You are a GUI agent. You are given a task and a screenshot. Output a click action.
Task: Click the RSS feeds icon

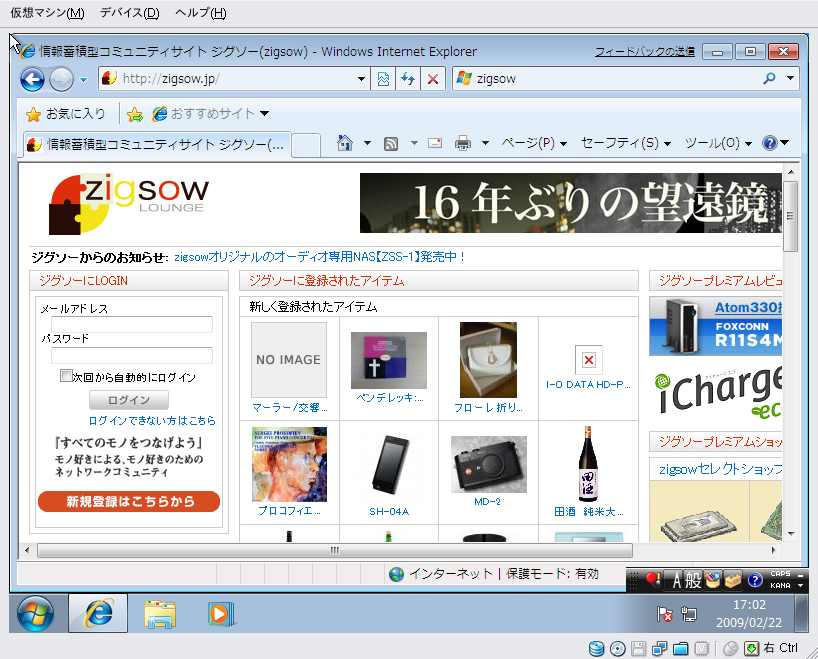point(392,143)
